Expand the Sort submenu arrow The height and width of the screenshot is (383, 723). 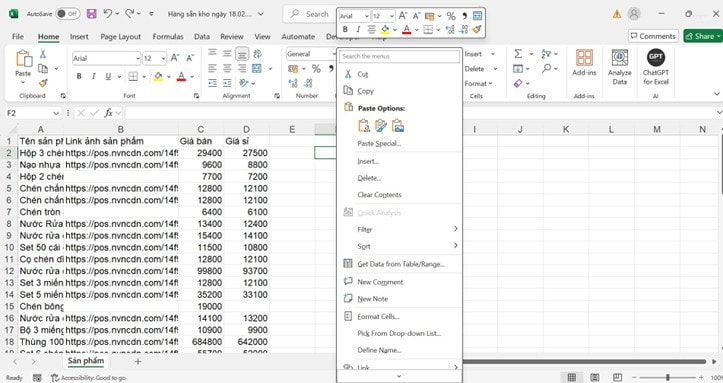click(456, 245)
